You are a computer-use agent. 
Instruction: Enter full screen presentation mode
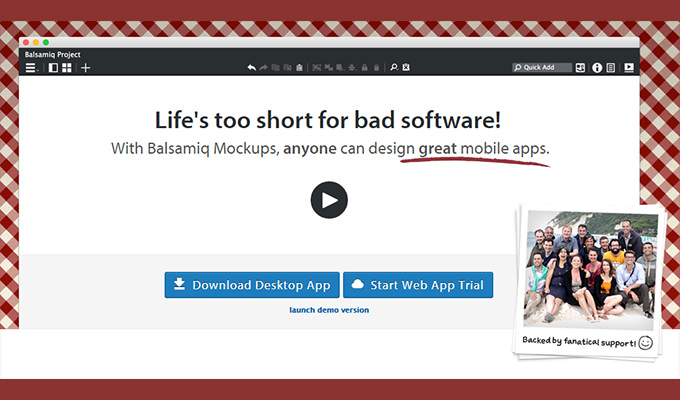pyautogui.click(x=629, y=68)
